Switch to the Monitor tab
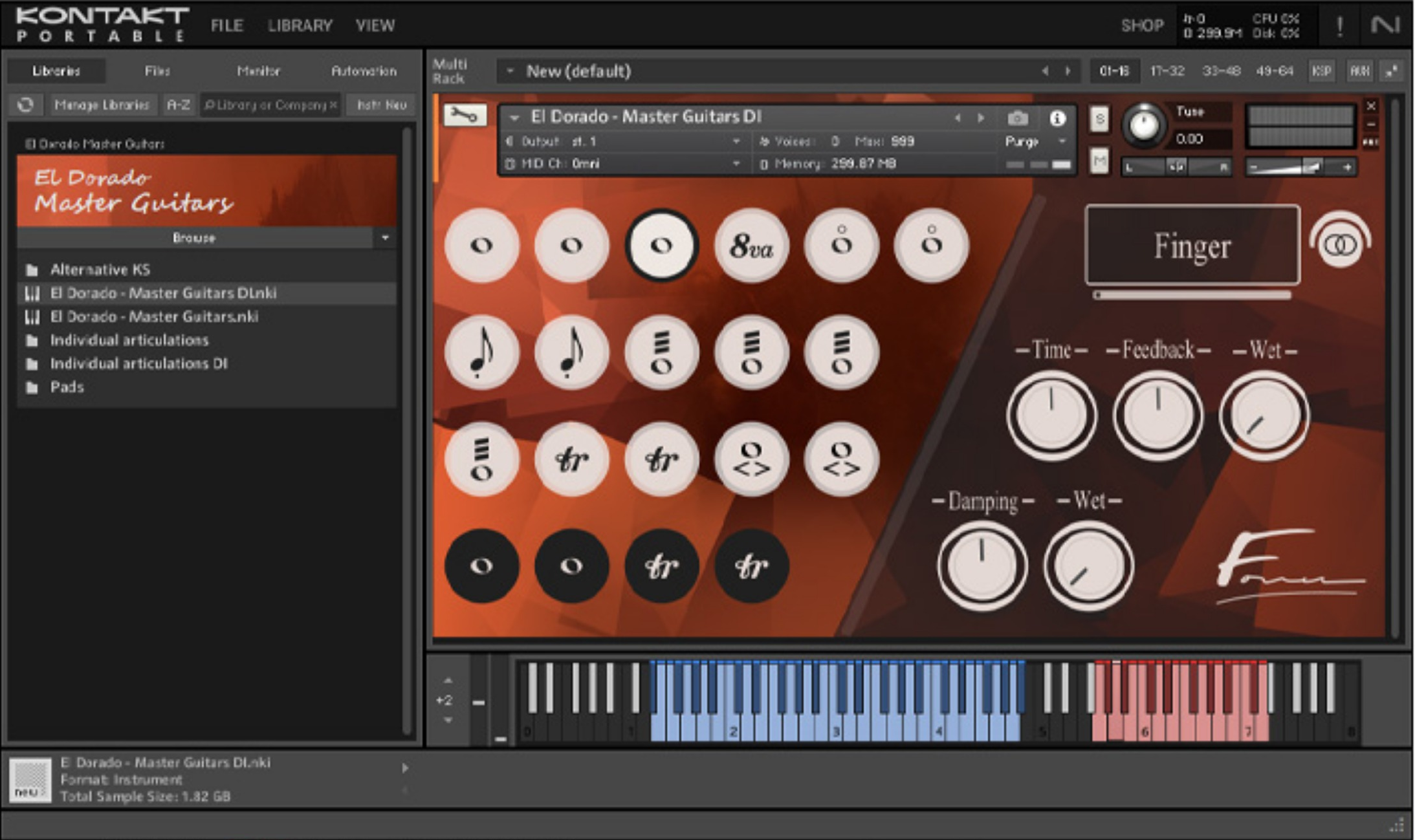The image size is (1415, 840). [259, 71]
